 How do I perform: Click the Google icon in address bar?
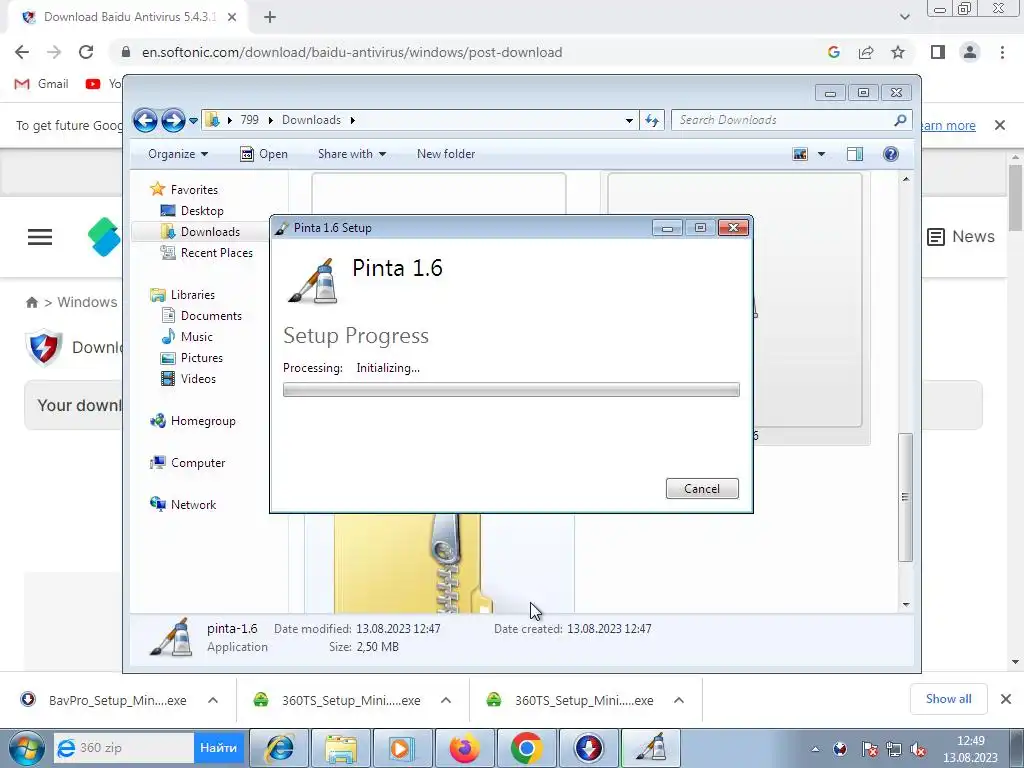(833, 52)
